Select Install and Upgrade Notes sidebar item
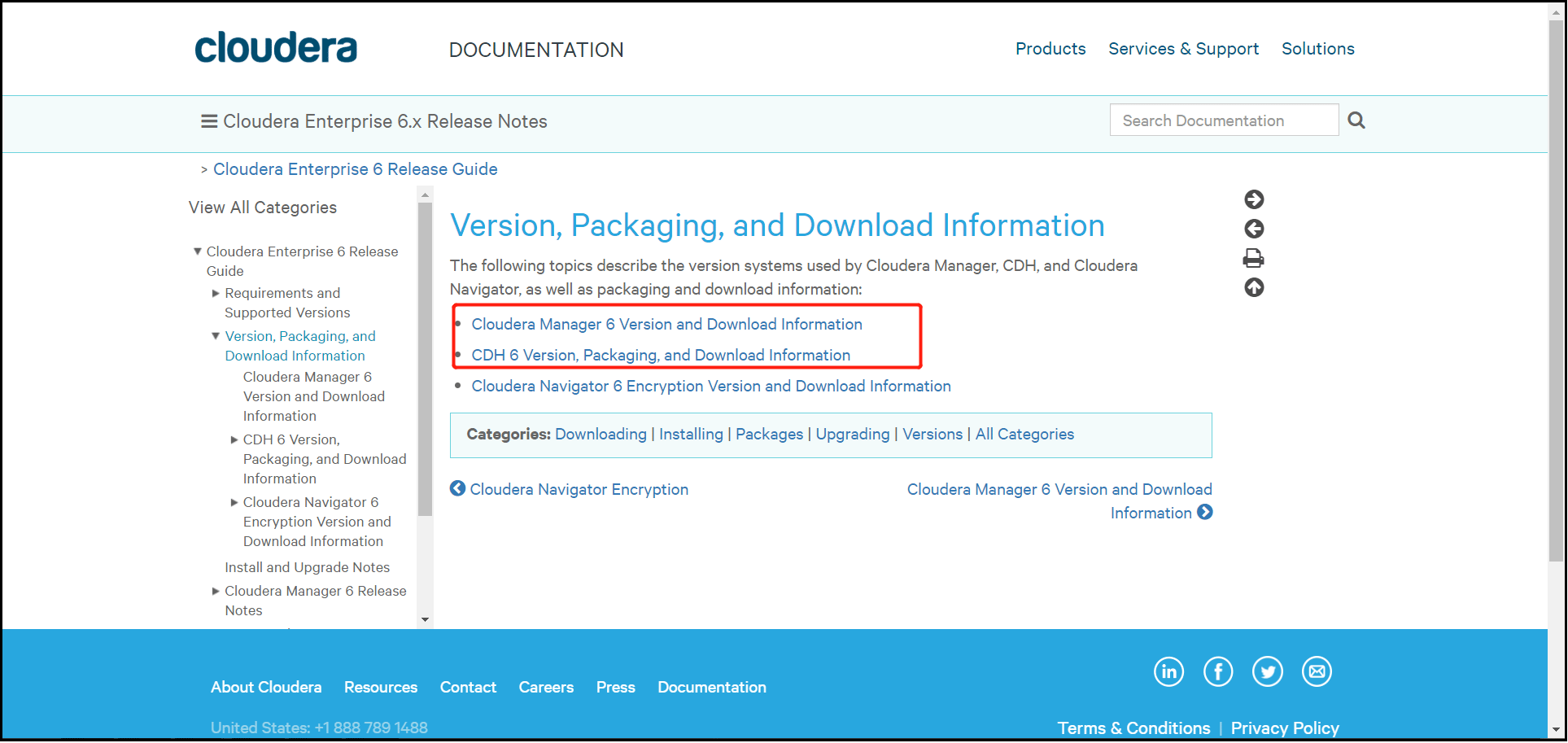 pyautogui.click(x=308, y=567)
